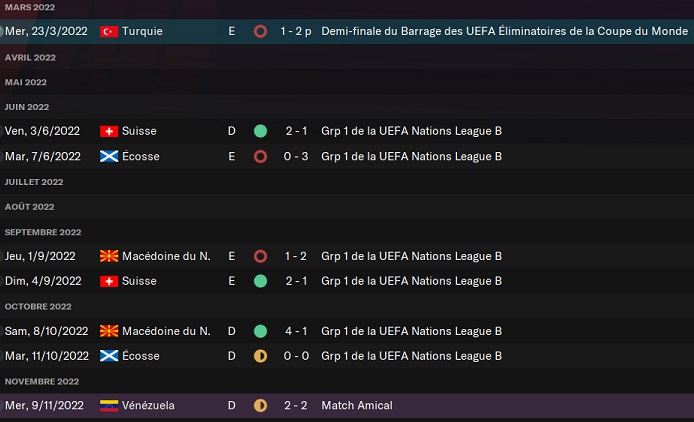Screen dimensions: 694x422
Task: Click red loss indicator on Turquie row
Action: (x=260, y=32)
